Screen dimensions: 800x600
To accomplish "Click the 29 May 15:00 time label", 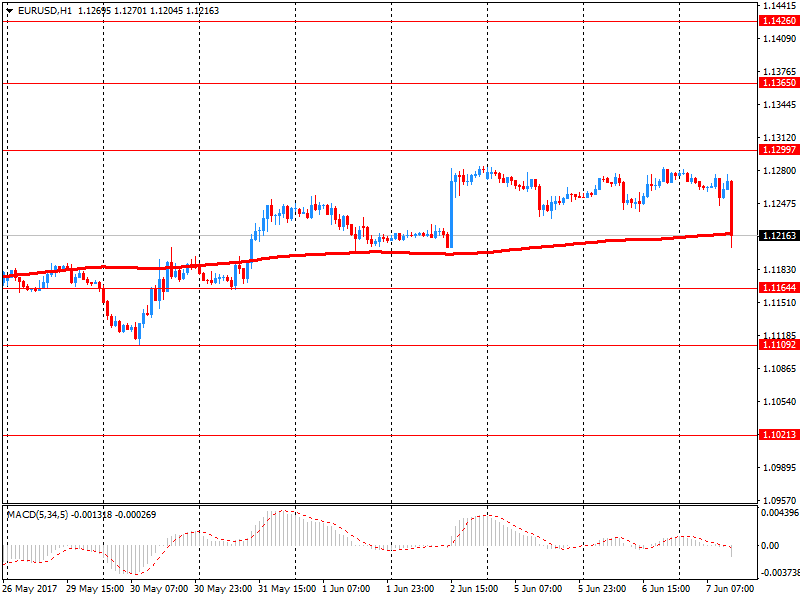I will [95, 589].
